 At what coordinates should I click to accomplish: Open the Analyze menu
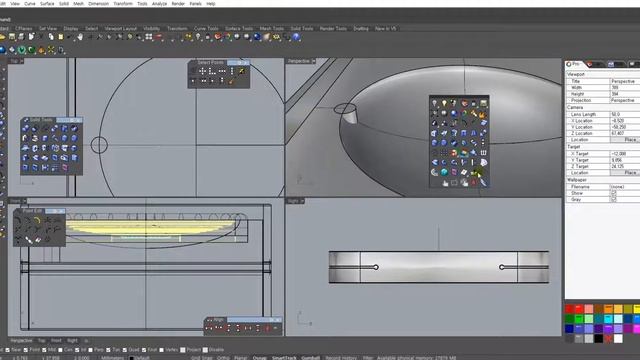click(x=159, y=3)
